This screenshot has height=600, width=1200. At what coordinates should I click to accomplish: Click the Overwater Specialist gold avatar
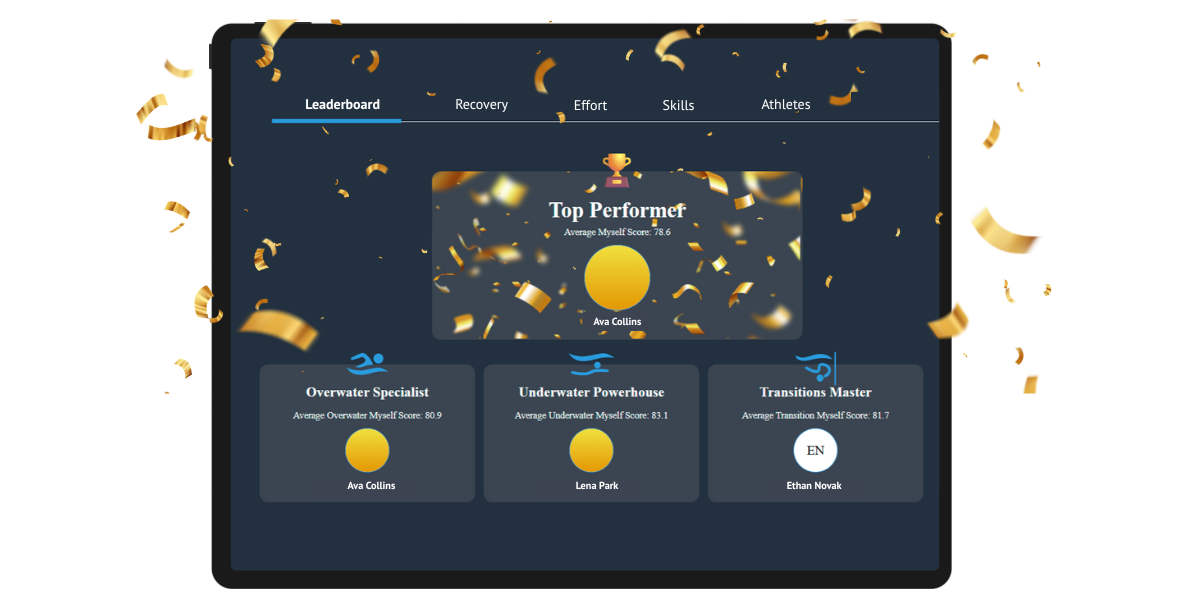tap(367, 450)
